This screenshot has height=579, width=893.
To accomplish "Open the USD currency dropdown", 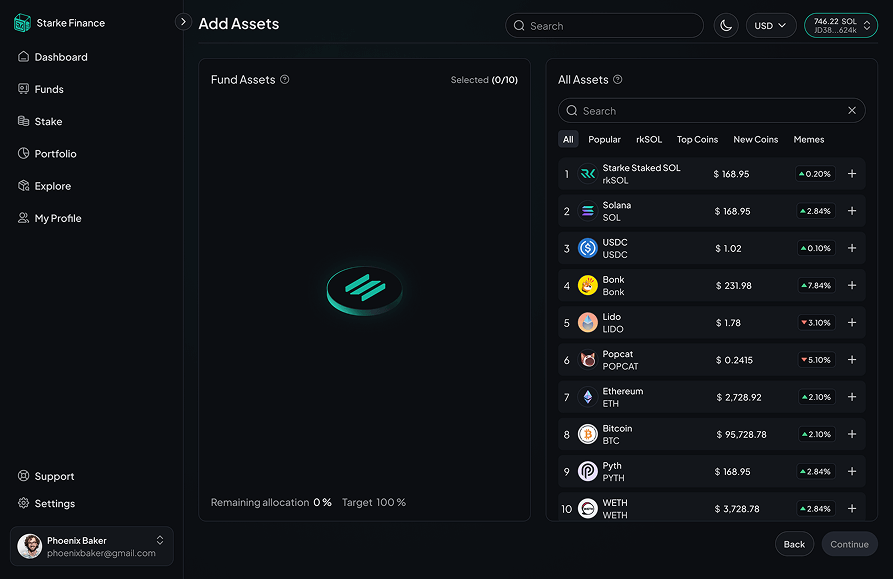I will point(771,26).
